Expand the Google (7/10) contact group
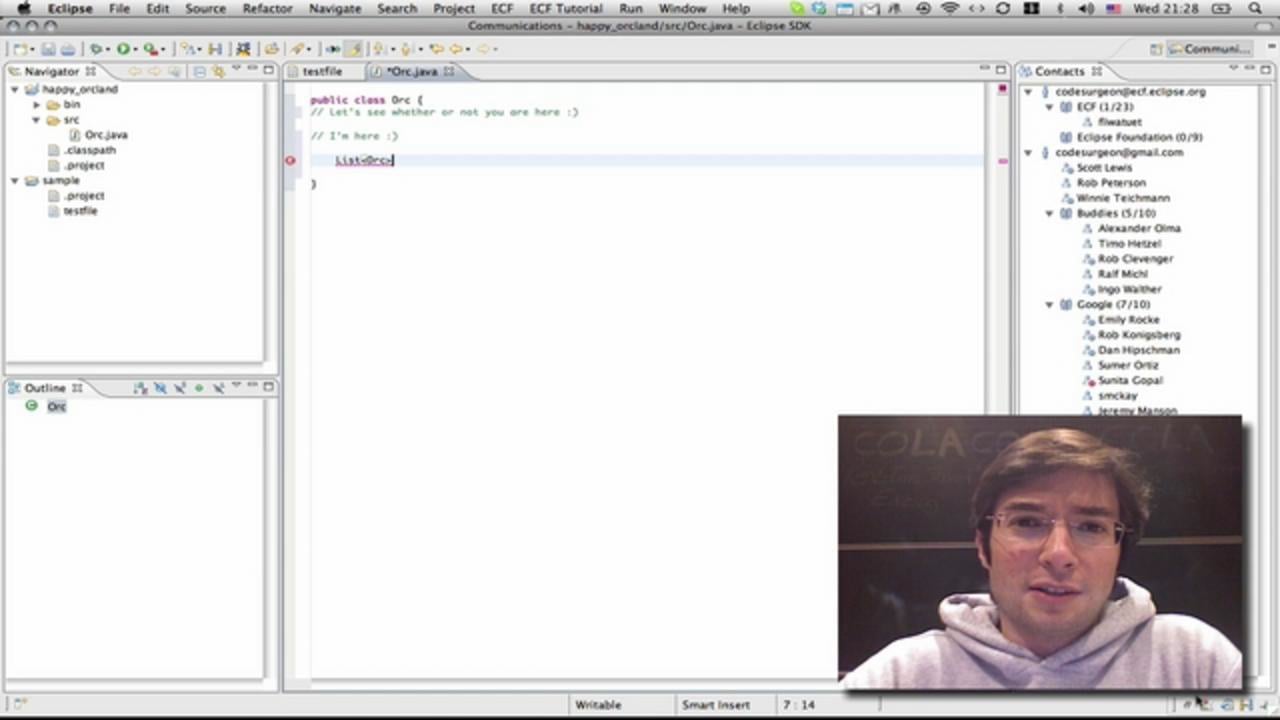Screen dimensions: 1280x720 click(x=1048, y=304)
